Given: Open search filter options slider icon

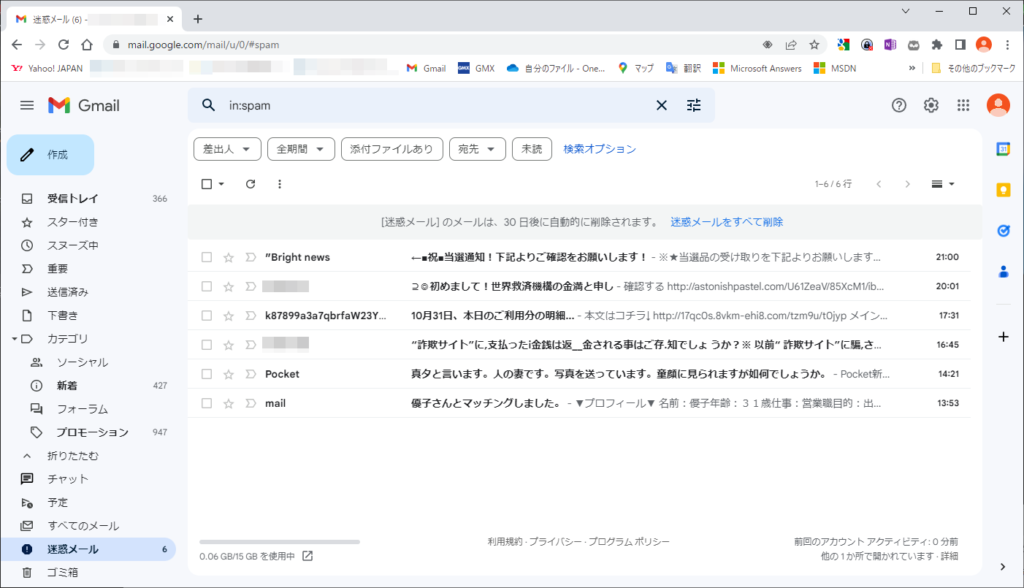Looking at the screenshot, I should coord(694,105).
